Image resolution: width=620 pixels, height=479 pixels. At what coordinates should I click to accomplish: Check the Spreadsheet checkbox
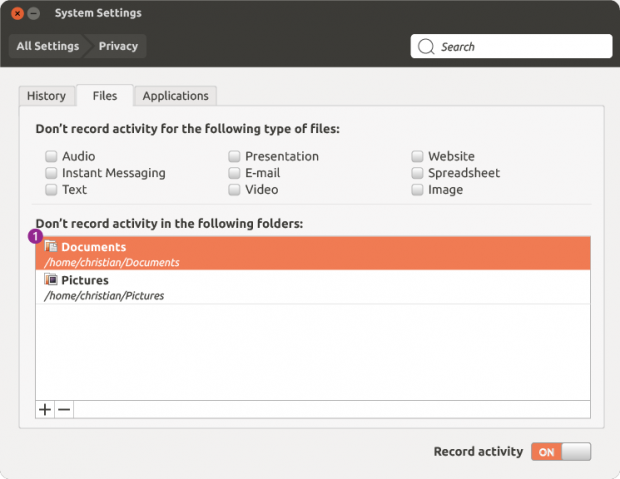[417, 173]
